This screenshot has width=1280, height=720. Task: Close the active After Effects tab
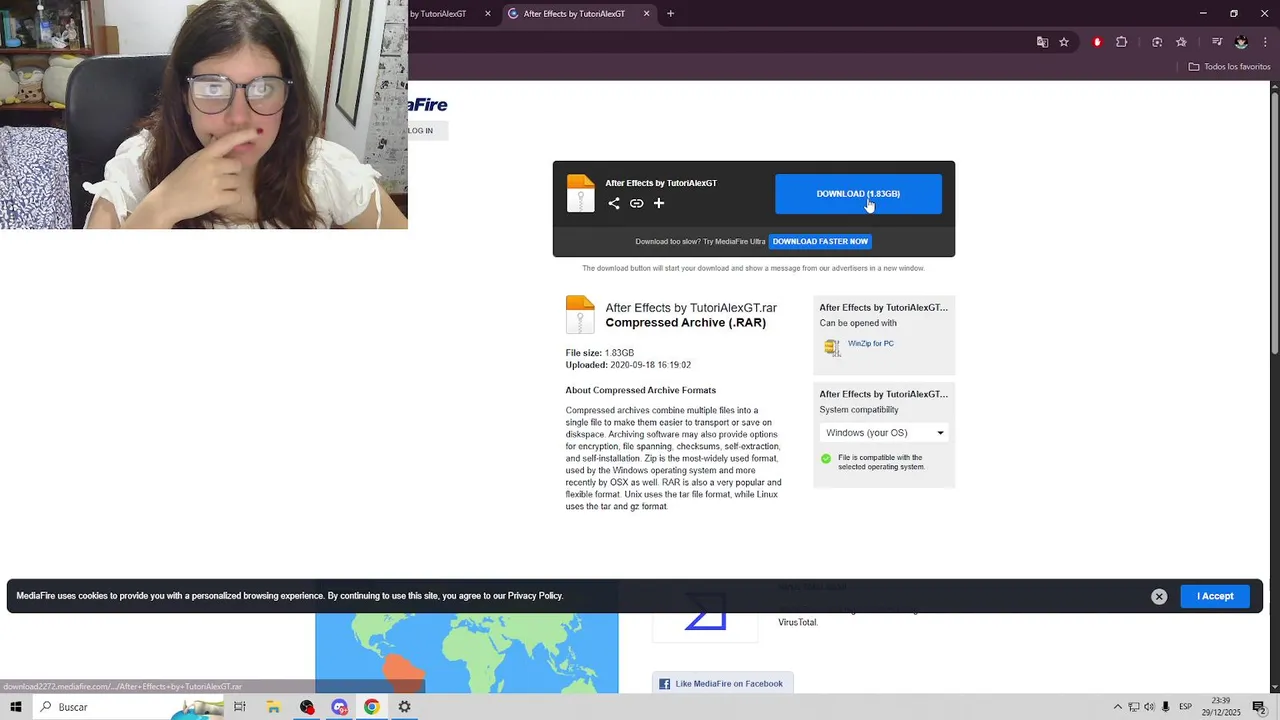[x=646, y=14]
